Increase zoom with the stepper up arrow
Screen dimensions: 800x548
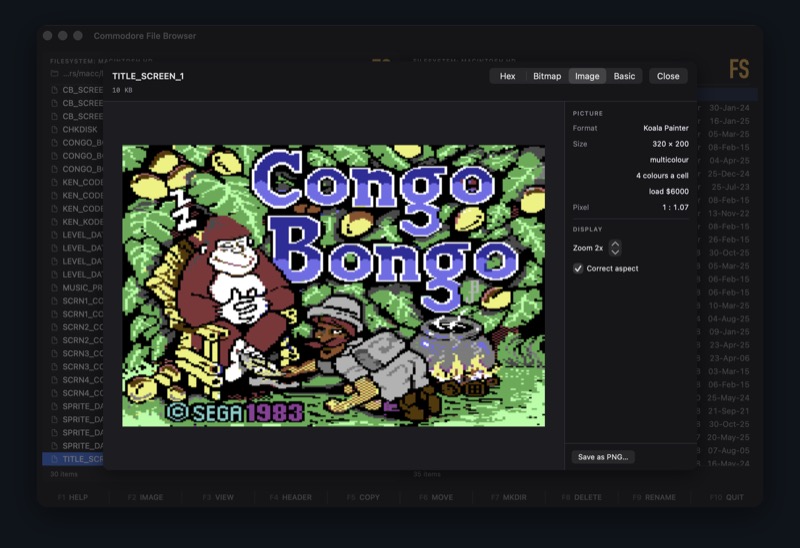[615, 244]
